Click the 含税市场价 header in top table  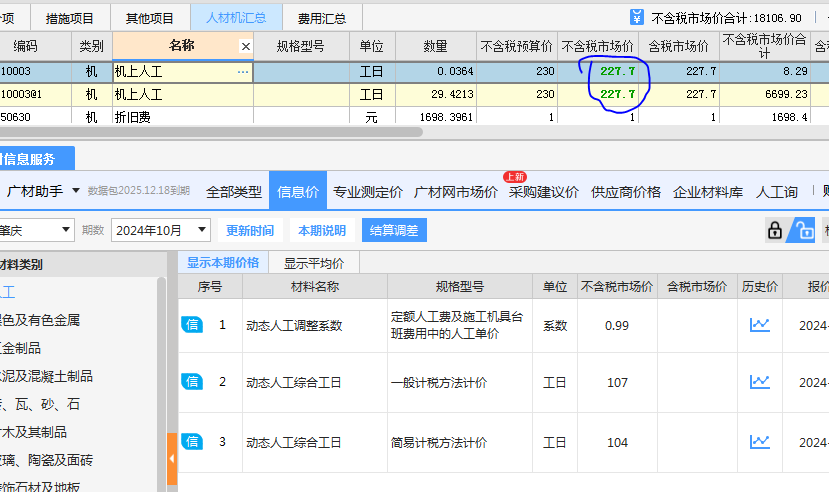[x=679, y=47]
